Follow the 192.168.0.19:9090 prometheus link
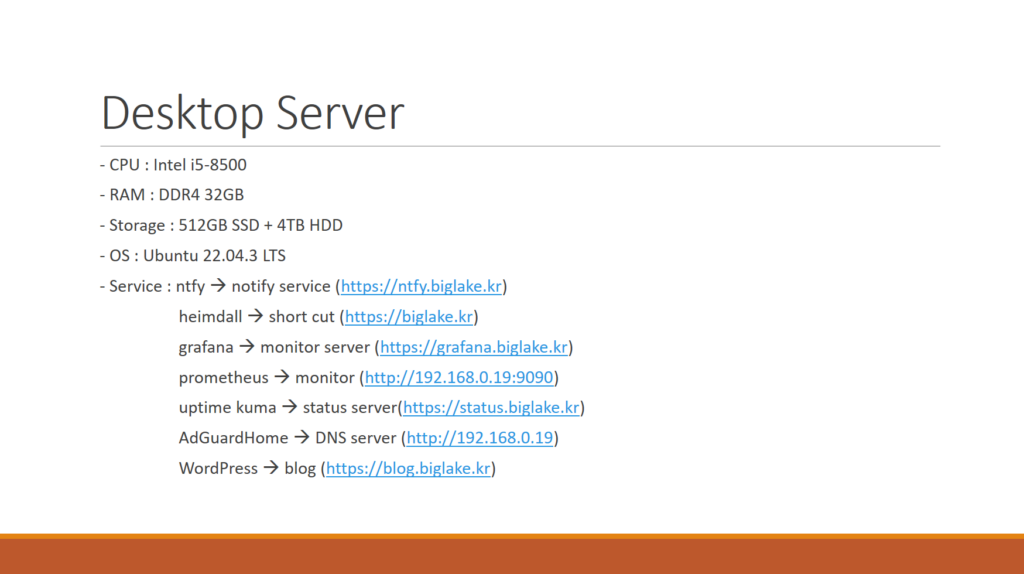 tap(461, 378)
